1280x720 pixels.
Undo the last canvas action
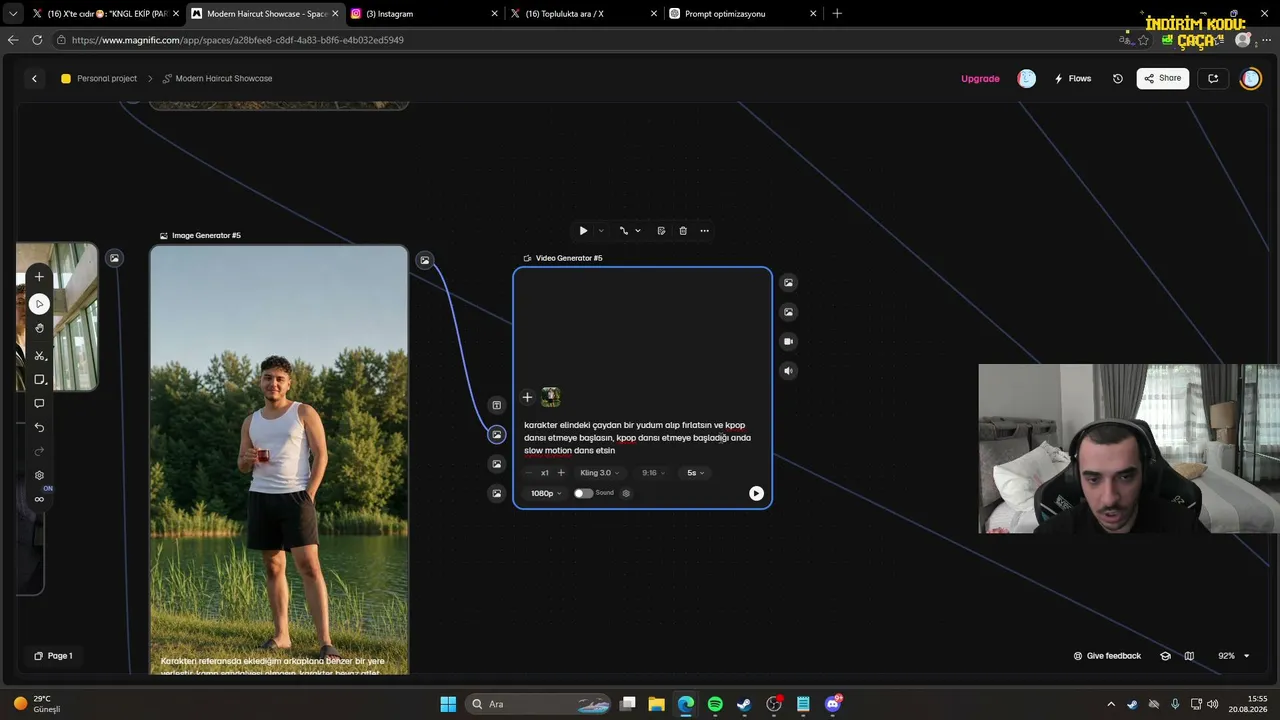click(x=39, y=428)
